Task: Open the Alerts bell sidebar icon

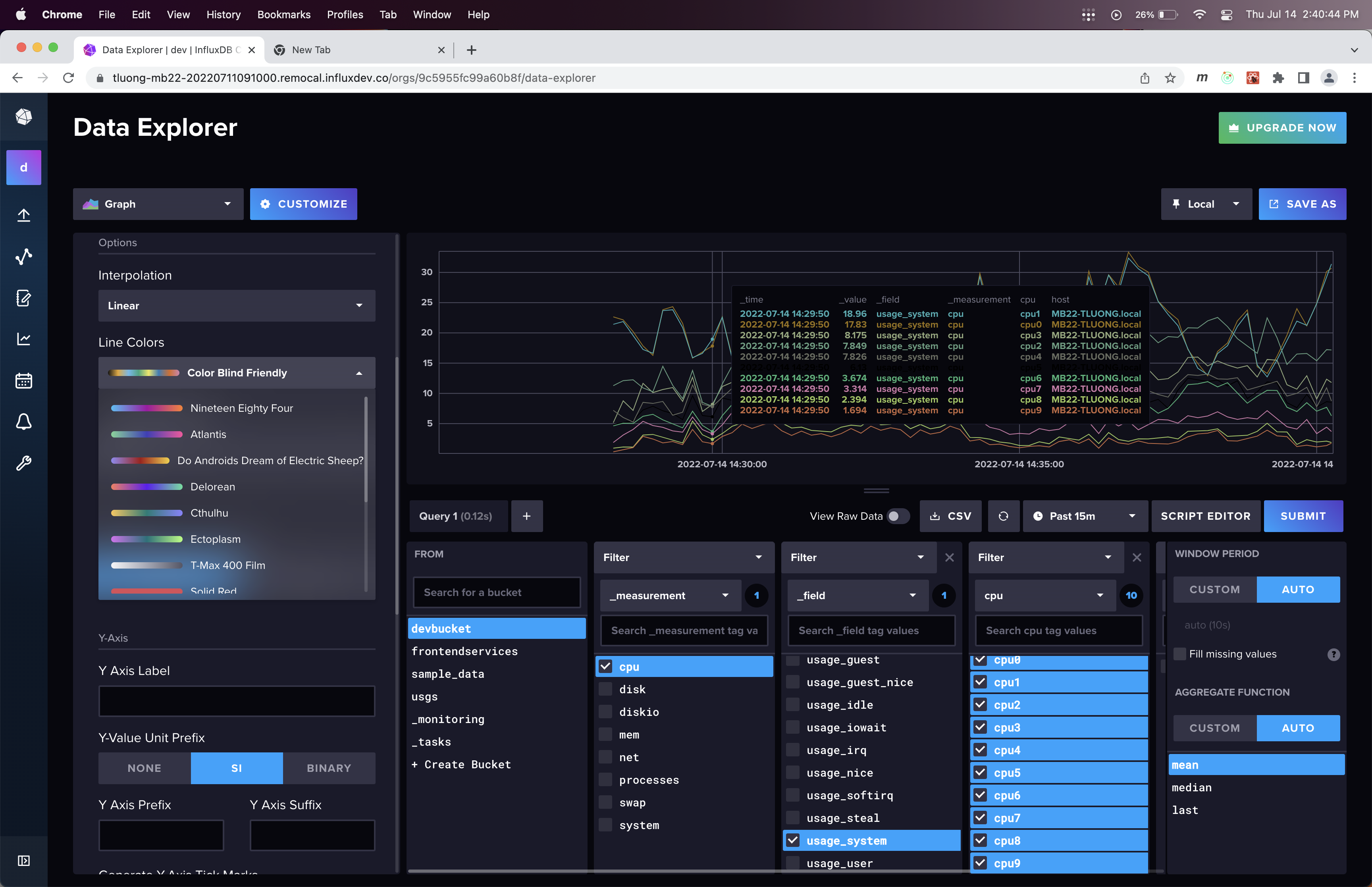Action: [x=23, y=422]
